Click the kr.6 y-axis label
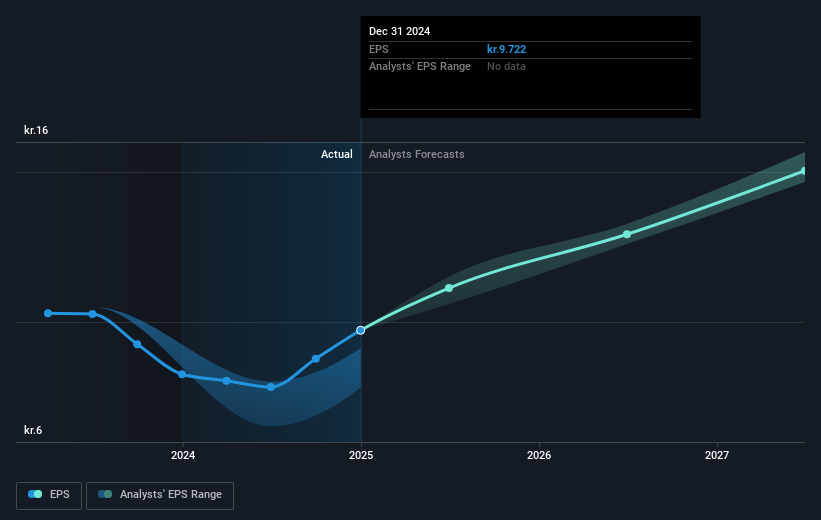This screenshot has height=520, width=821. click(x=33, y=430)
